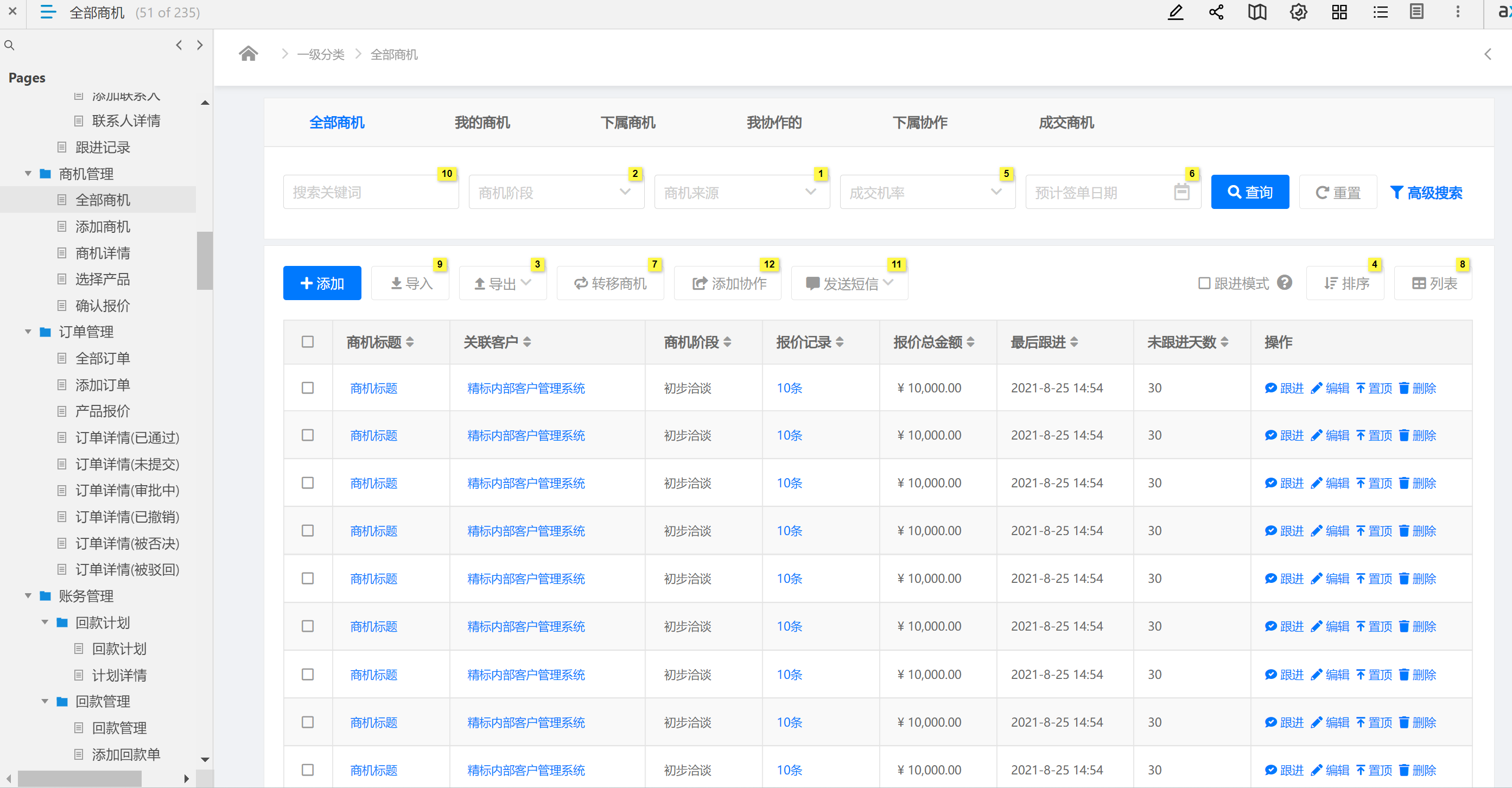Click the settings gear icon in top toolbar
1512x788 pixels.
pyautogui.click(x=1298, y=12)
